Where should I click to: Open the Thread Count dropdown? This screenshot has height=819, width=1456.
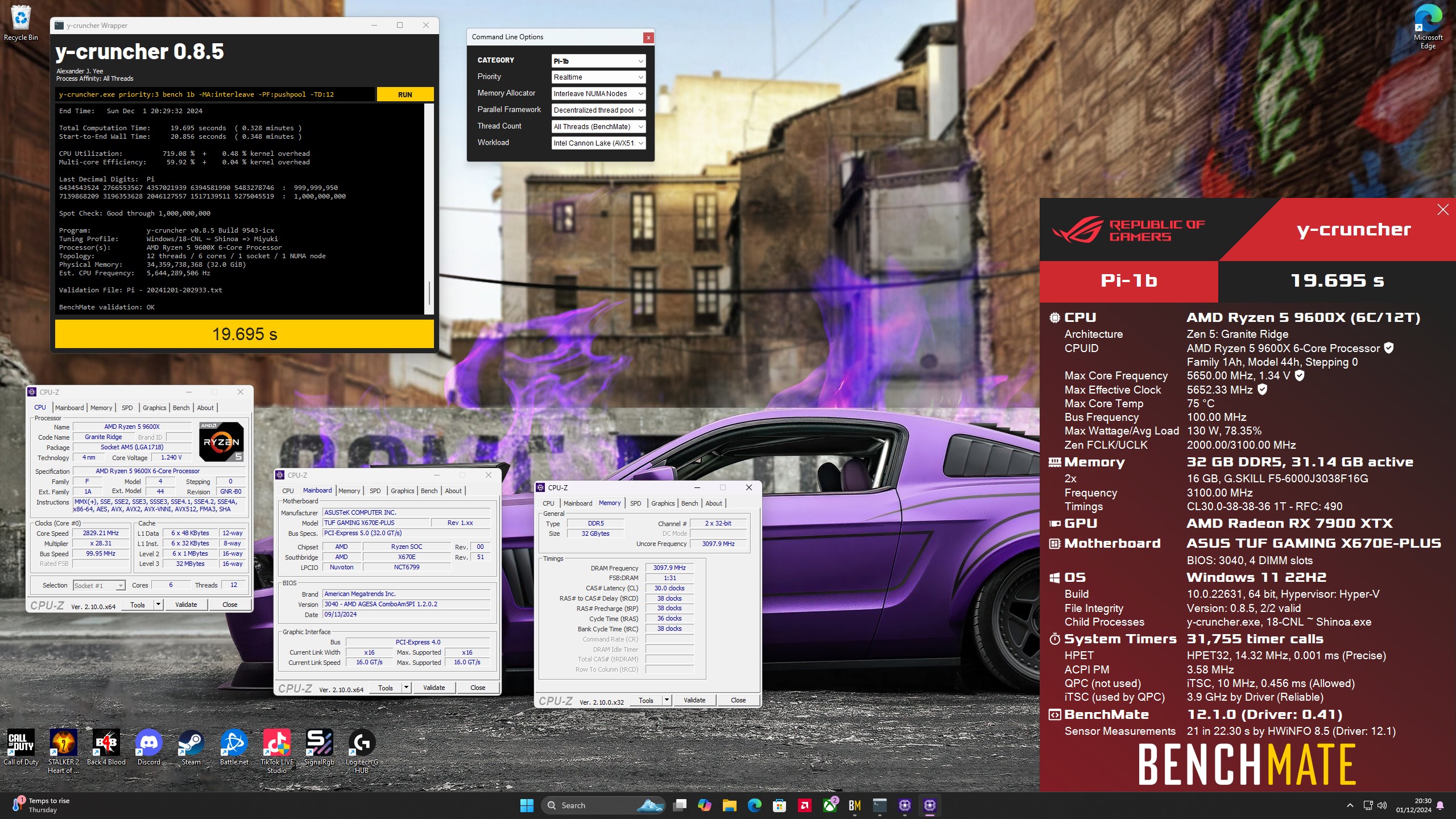click(x=599, y=127)
